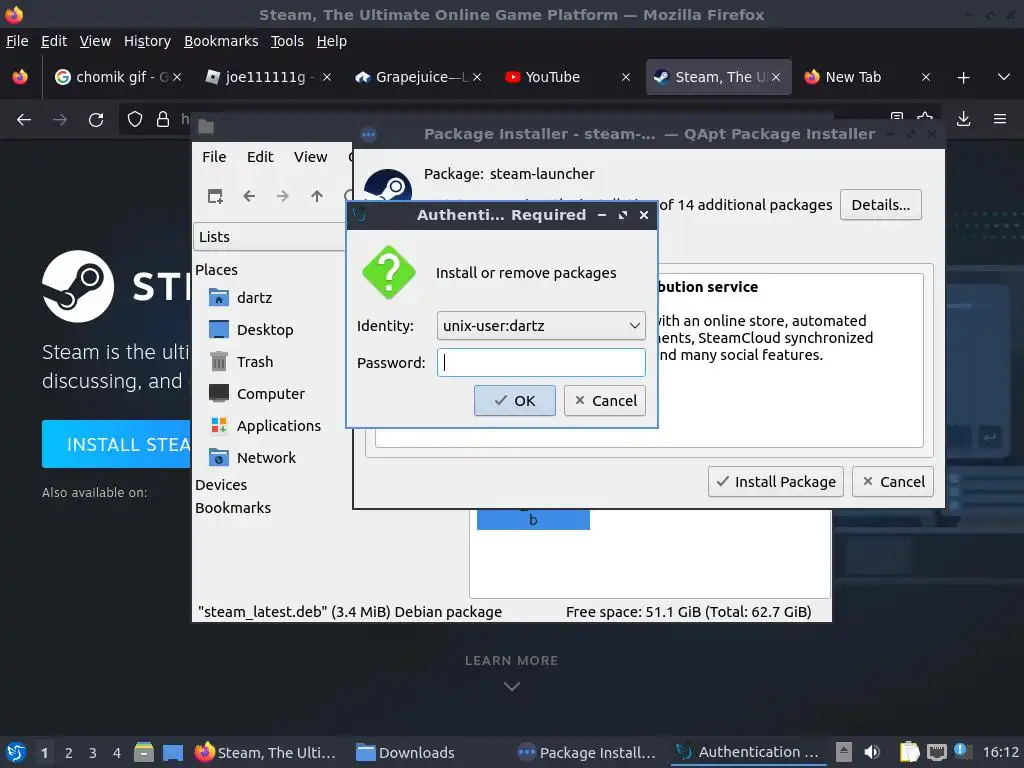Viewport: 1024px width, 768px height.
Task: Open a new Firefox tab with plus
Action: 963,78
